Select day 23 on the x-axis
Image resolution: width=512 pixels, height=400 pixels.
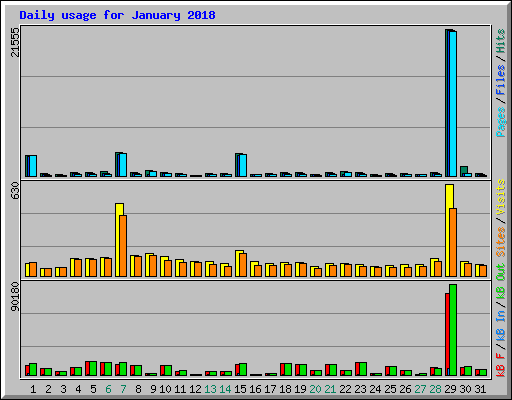pos(360,389)
